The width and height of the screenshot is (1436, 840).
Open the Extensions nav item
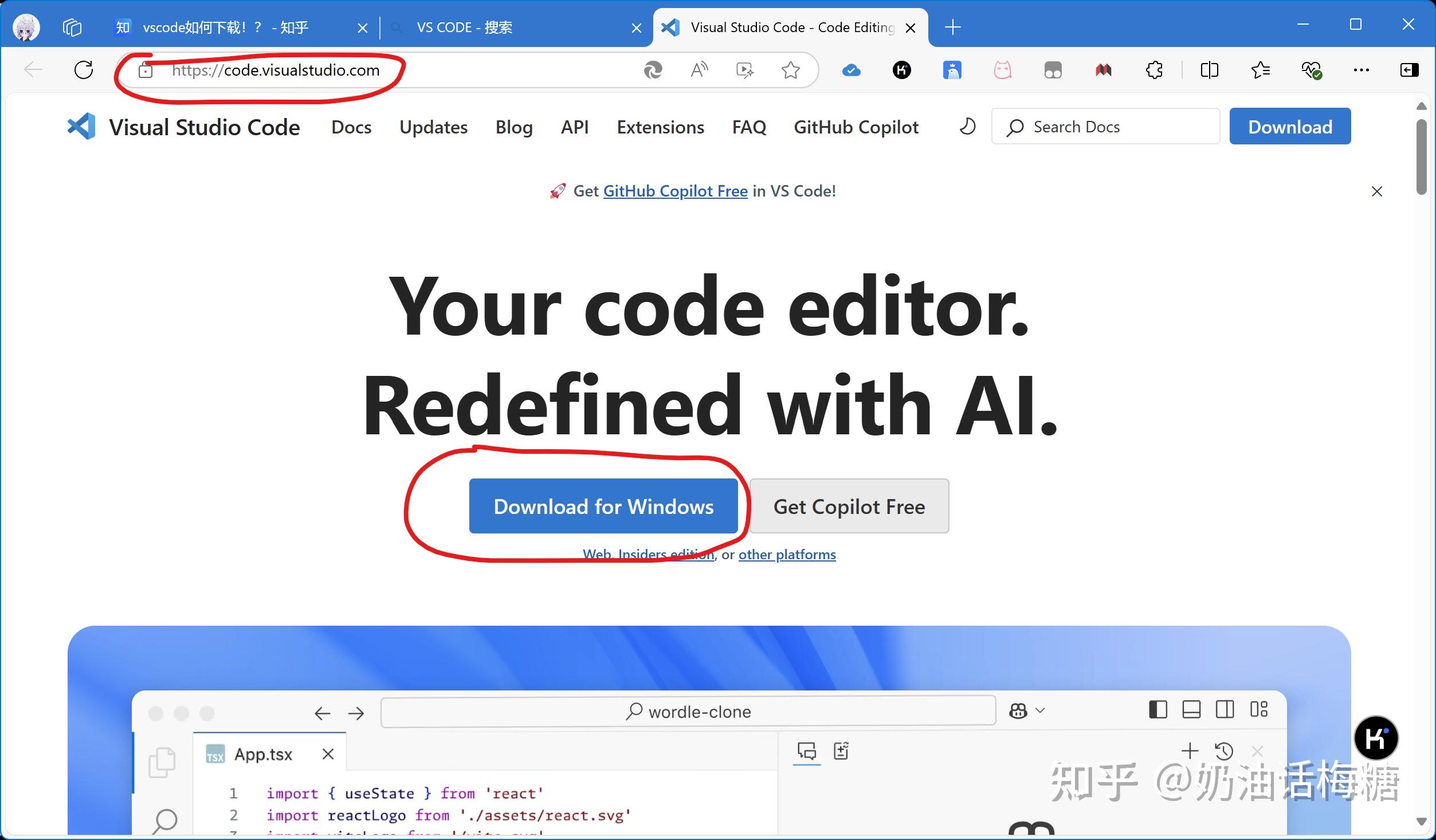pos(661,127)
